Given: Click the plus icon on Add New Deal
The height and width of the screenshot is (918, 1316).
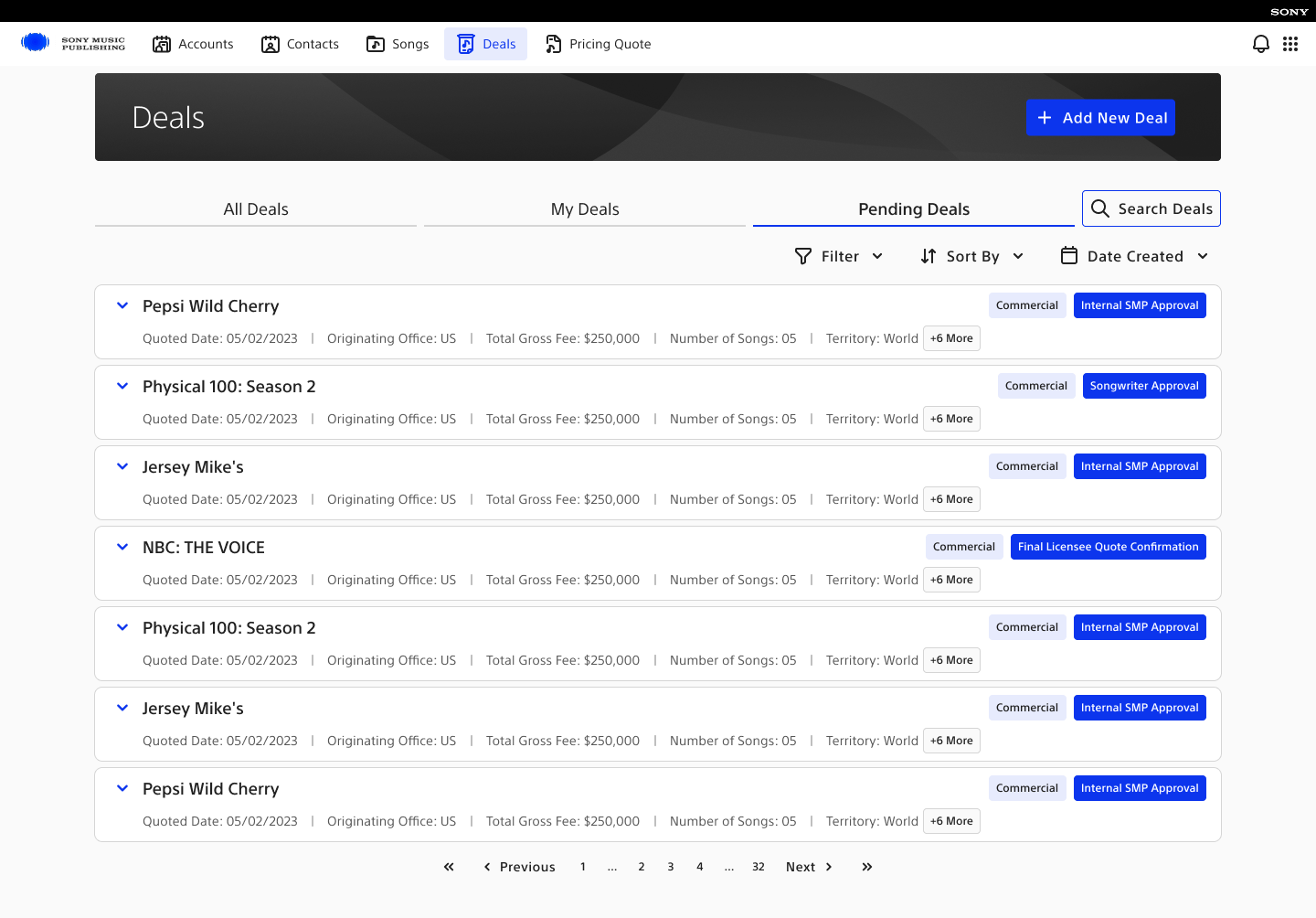Looking at the screenshot, I should [1045, 118].
